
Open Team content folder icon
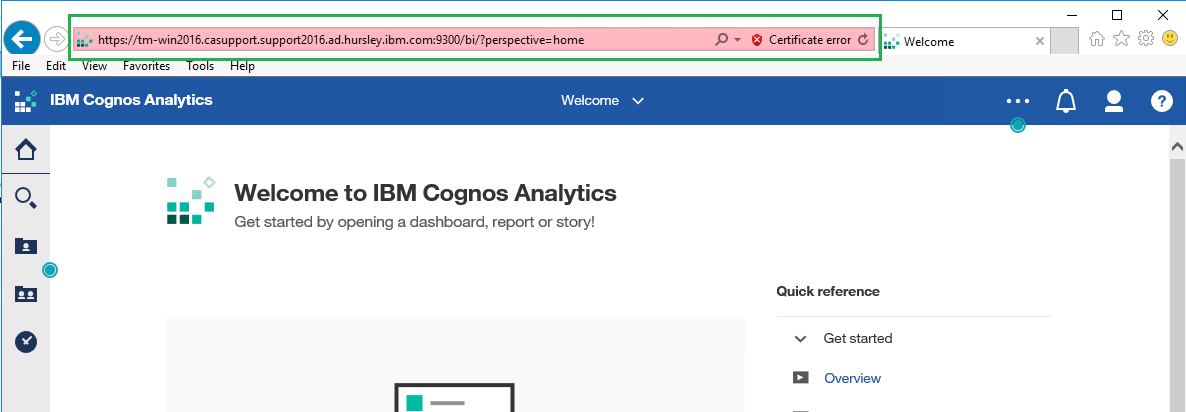click(26, 295)
